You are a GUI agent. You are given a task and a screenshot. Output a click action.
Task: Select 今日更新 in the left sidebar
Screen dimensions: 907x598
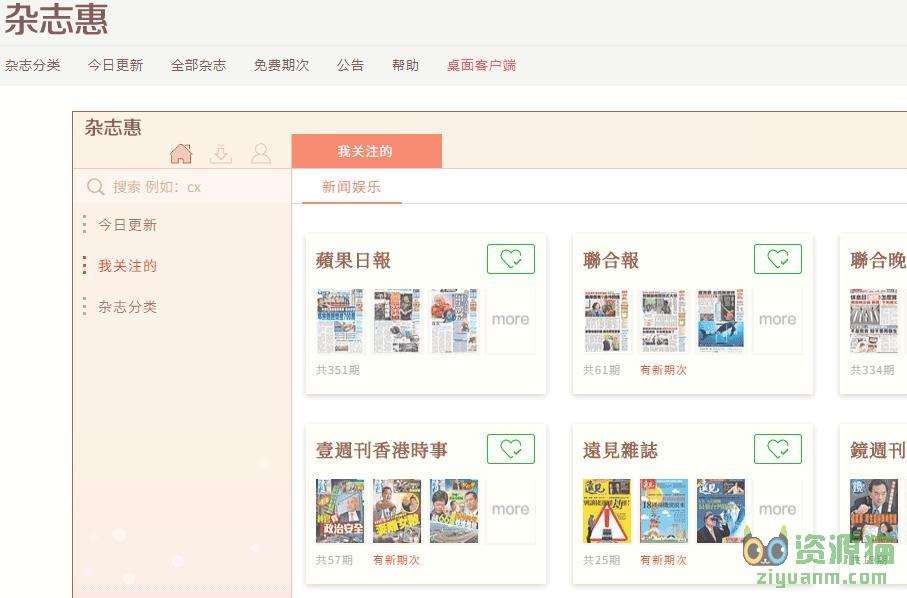(x=127, y=225)
